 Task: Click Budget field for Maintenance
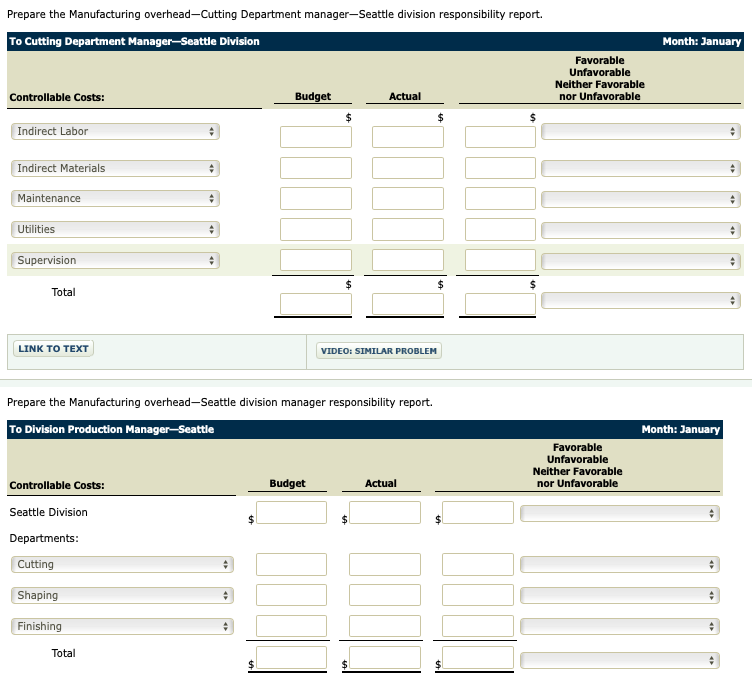(316, 199)
